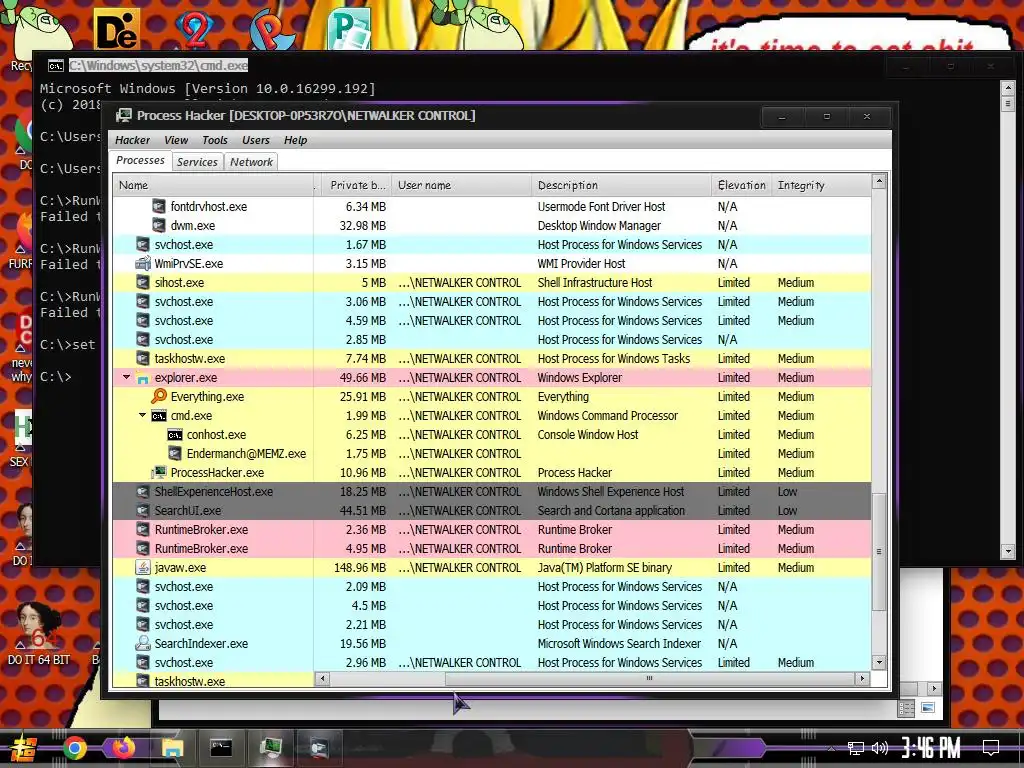Sort by Description column header

pyautogui.click(x=621, y=185)
